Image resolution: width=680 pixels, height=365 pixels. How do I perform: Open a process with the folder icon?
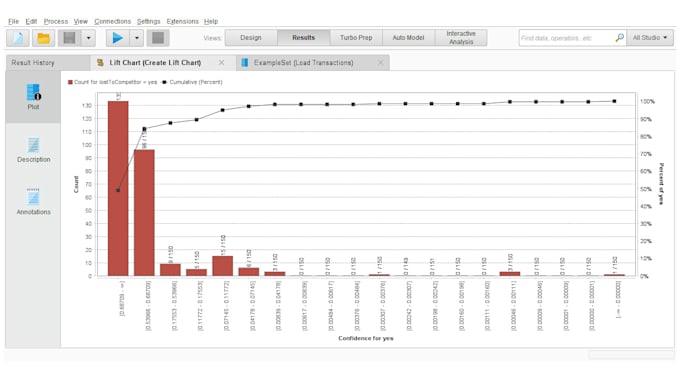43,38
